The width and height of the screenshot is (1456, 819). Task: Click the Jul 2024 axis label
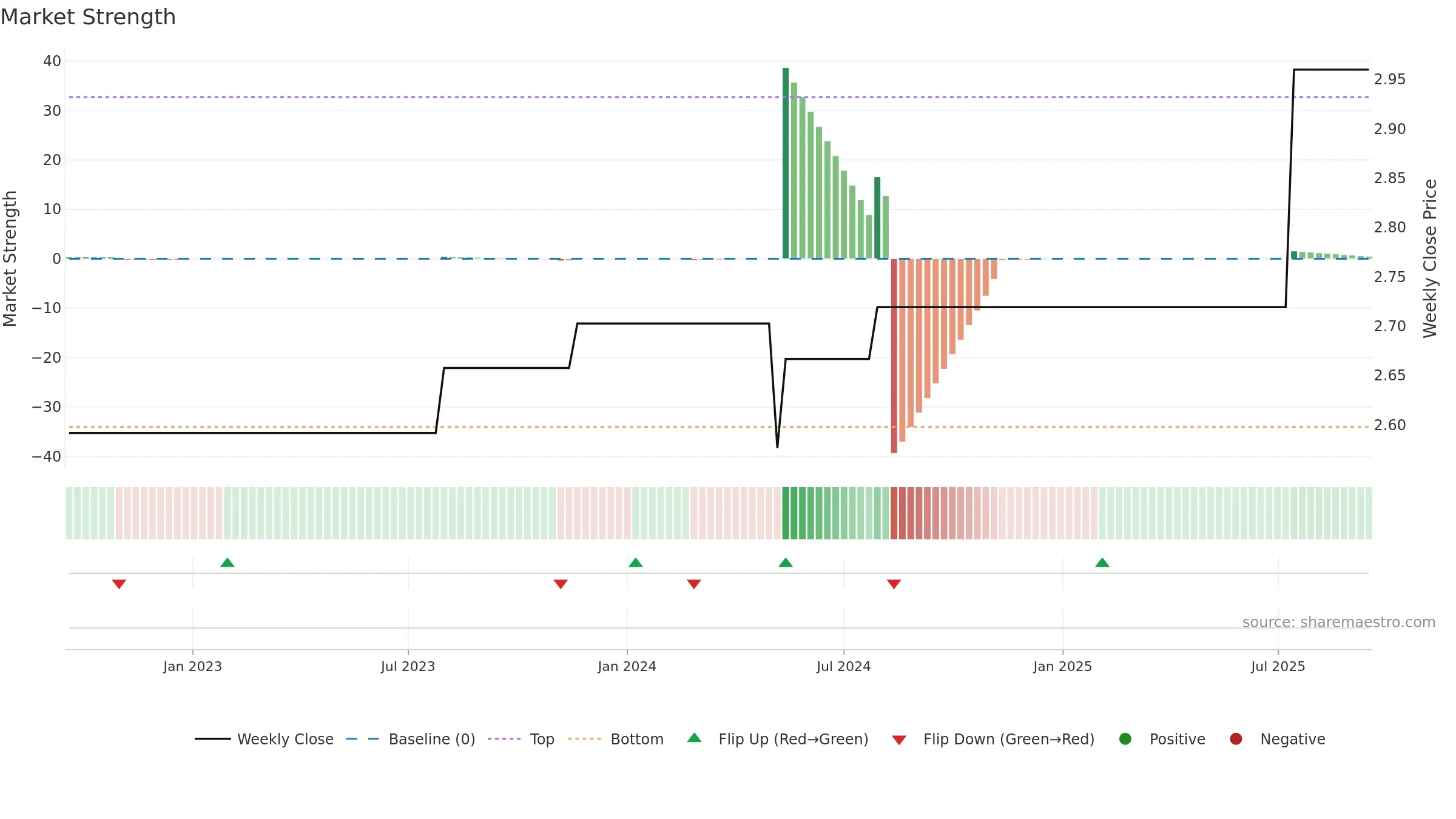[843, 666]
